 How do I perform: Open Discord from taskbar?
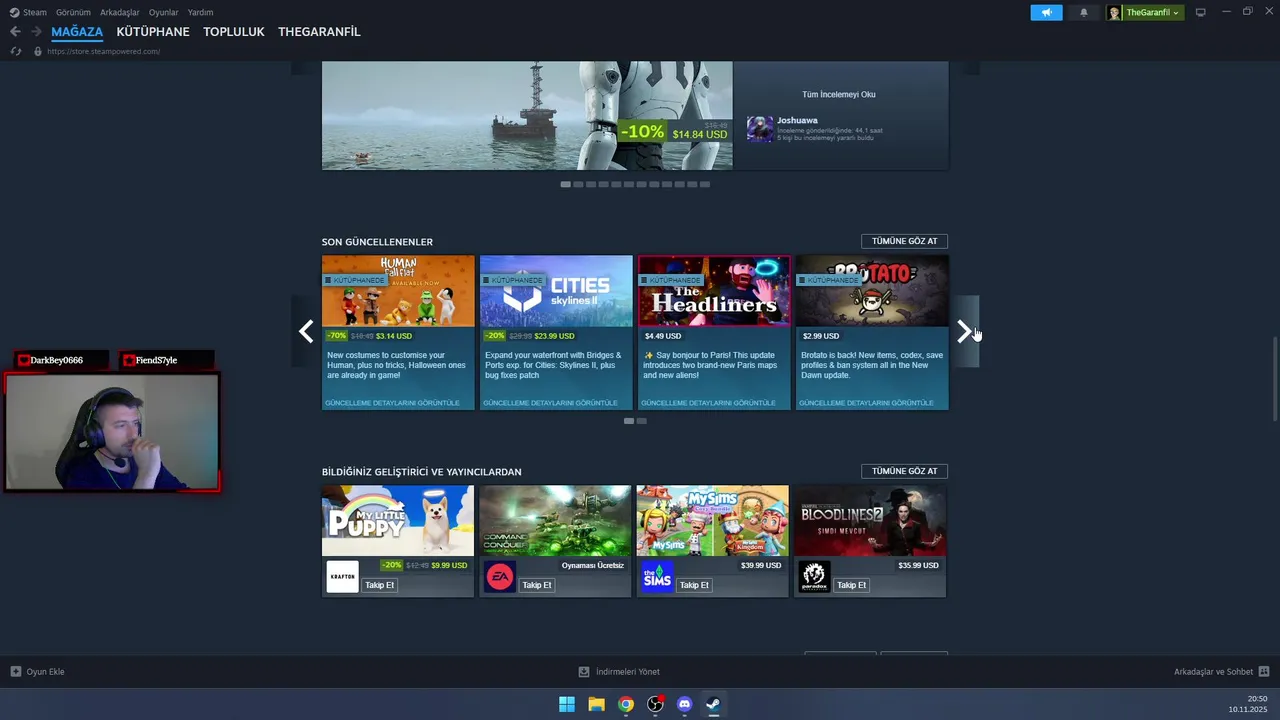click(x=684, y=704)
